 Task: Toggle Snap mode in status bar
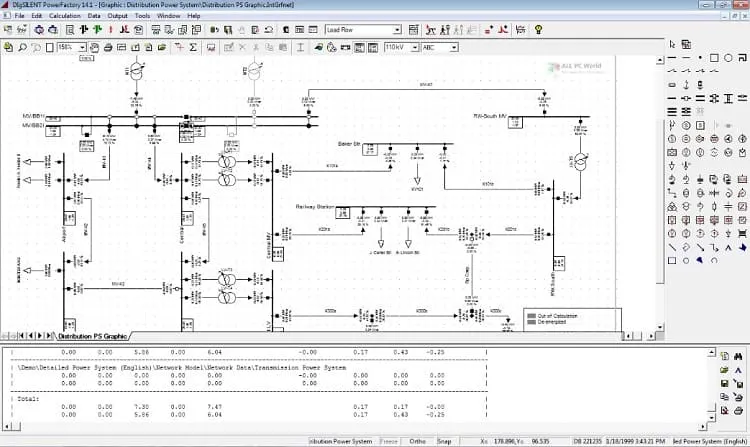[x=444, y=441]
